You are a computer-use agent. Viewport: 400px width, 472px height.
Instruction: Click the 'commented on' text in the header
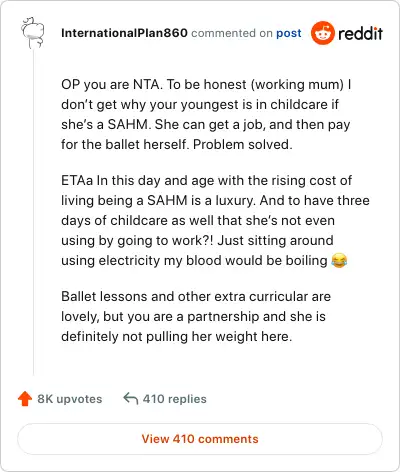point(232,33)
